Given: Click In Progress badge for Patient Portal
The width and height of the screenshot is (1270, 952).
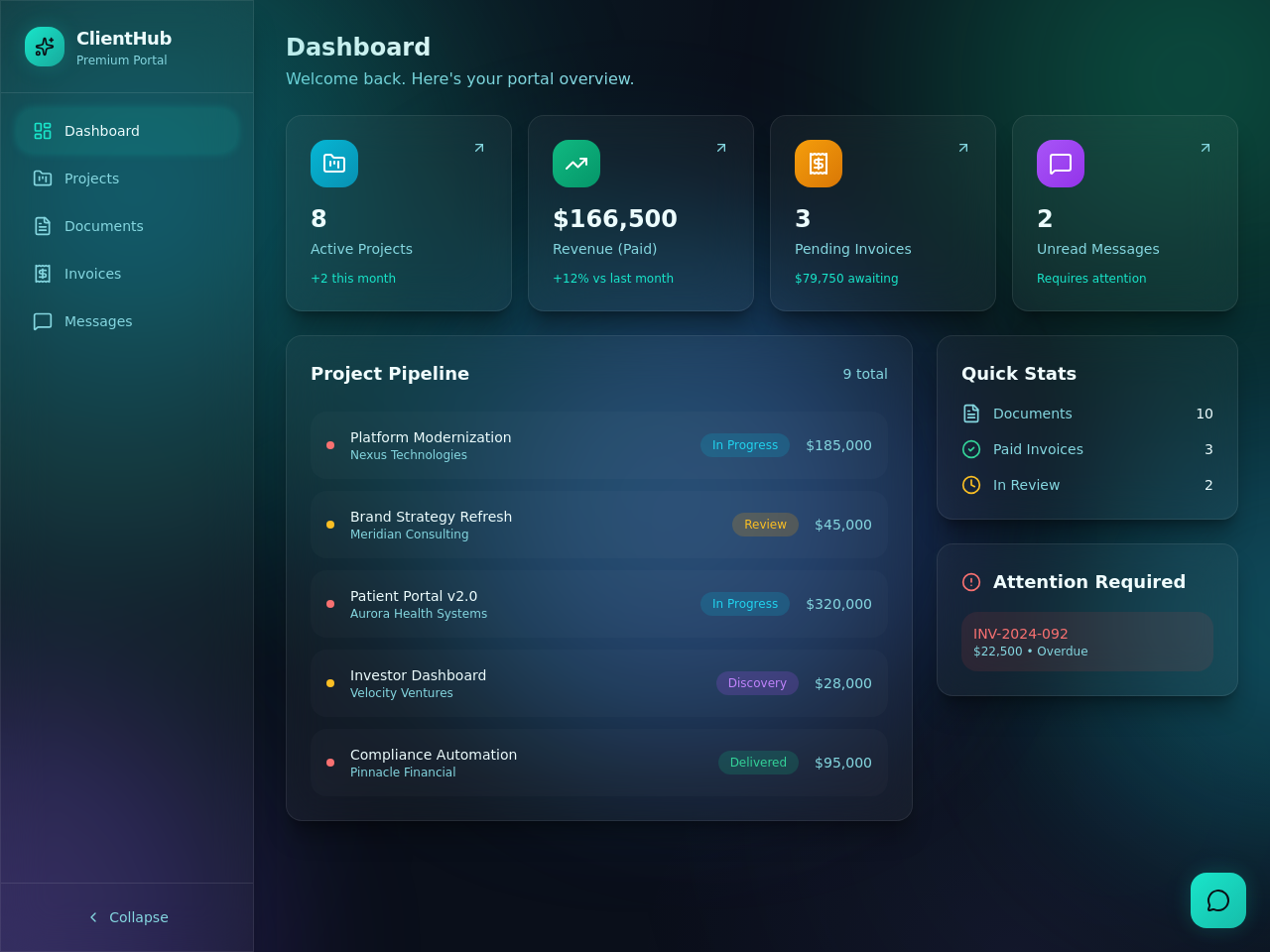Looking at the screenshot, I should coord(745,604).
